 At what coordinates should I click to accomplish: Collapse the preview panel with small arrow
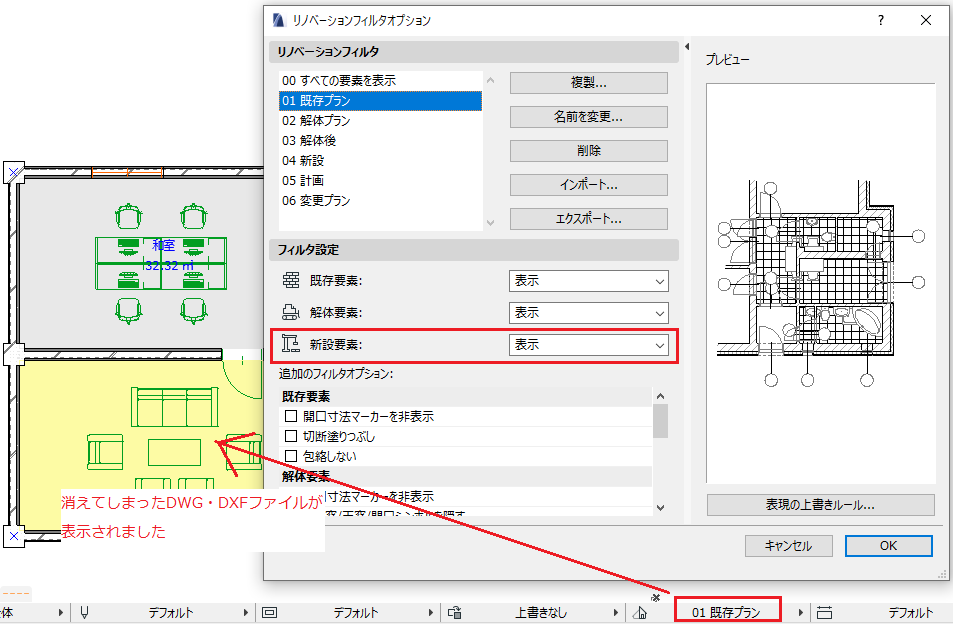click(x=687, y=47)
